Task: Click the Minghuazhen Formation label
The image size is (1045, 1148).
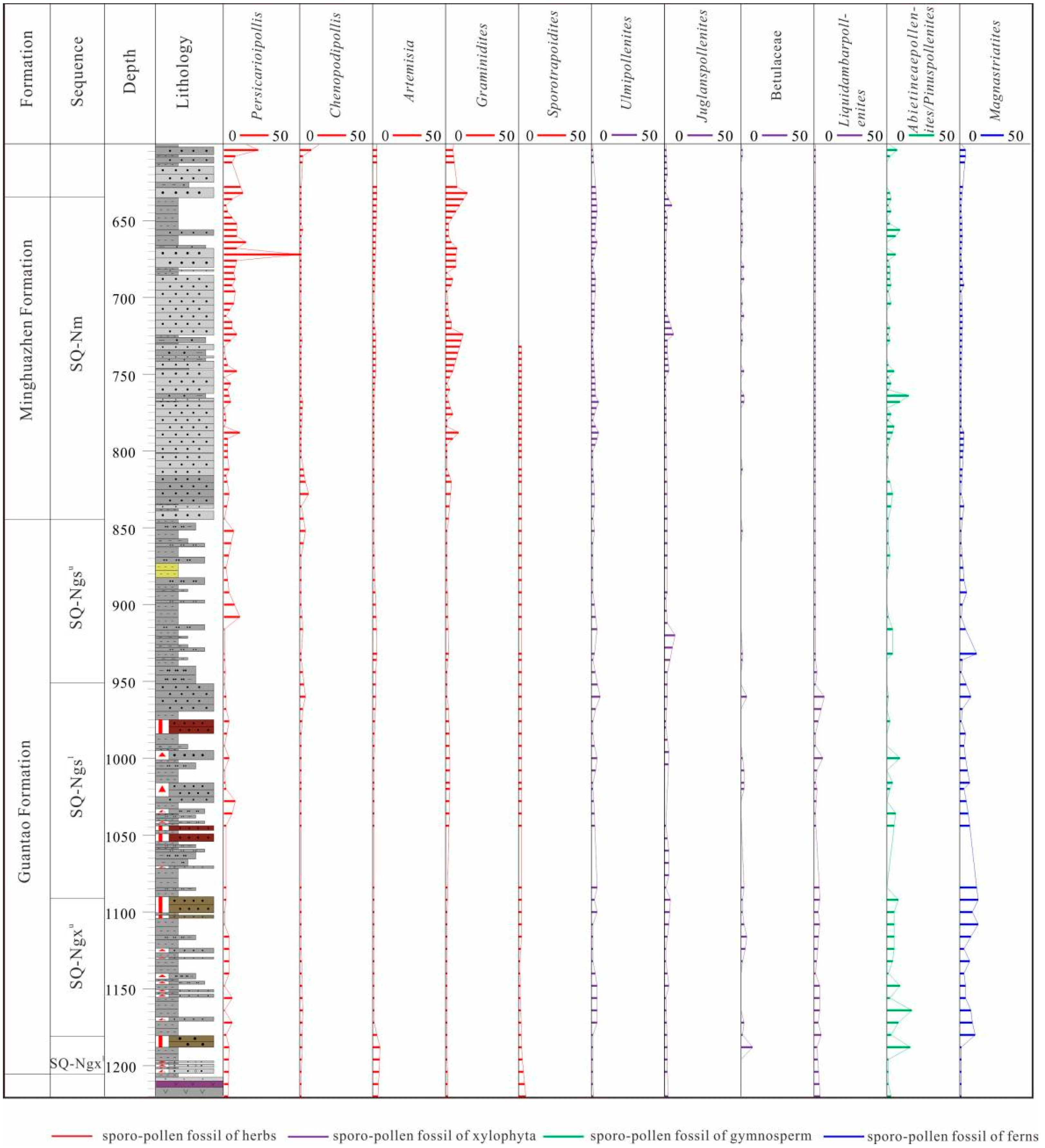Action: tap(26, 330)
